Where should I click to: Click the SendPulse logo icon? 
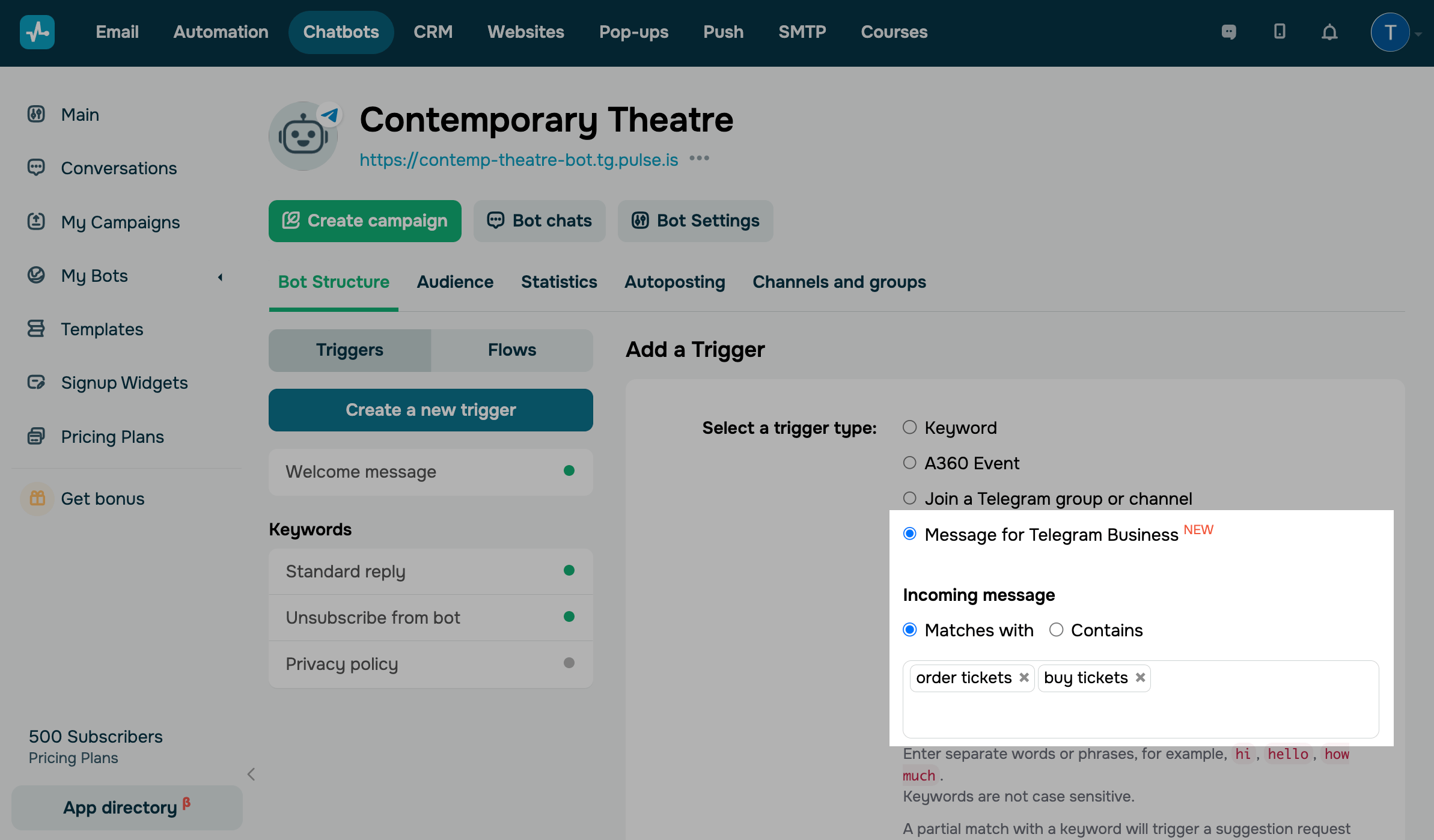pyautogui.click(x=37, y=32)
